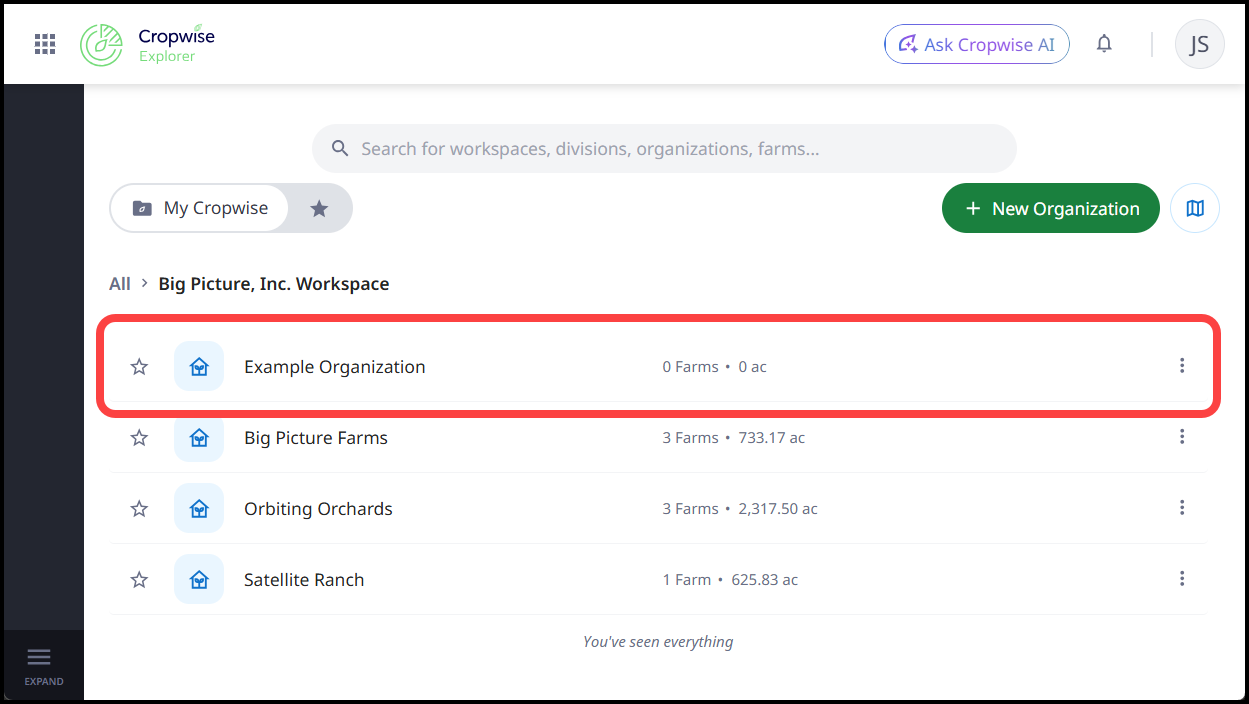Mark Satellite Ranch as favorite

click(139, 580)
